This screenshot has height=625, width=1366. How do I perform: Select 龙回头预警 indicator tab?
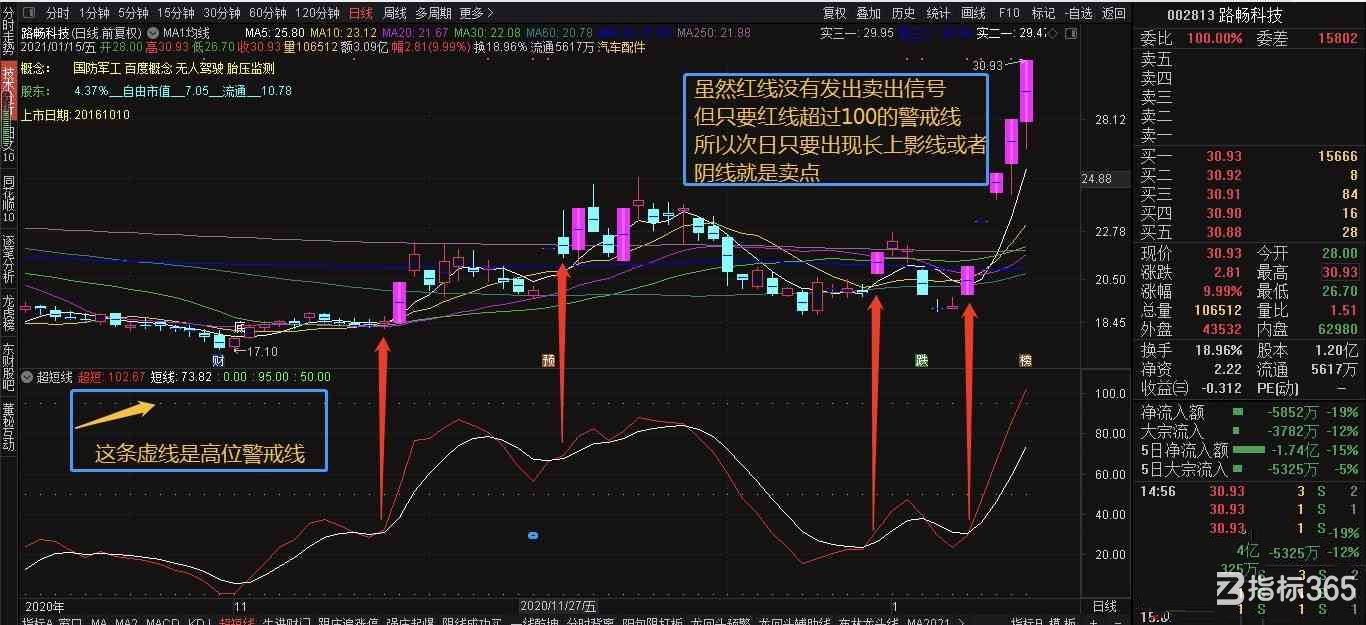point(721,620)
